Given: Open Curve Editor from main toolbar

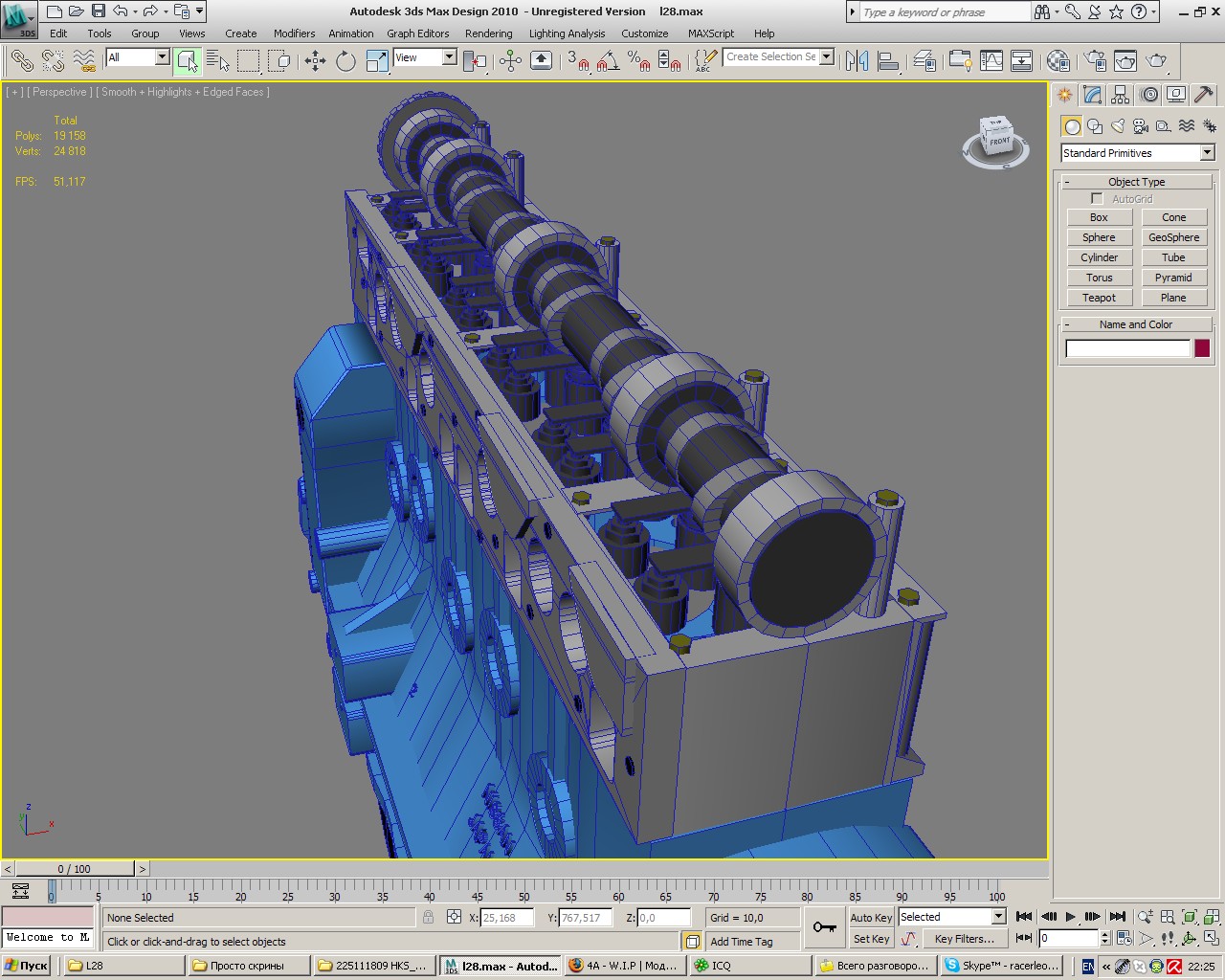Looking at the screenshot, I should (x=991, y=61).
